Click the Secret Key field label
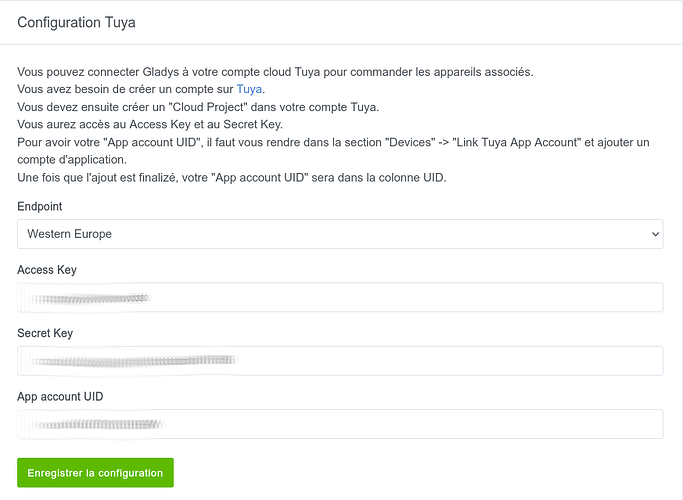This screenshot has height=500, width=683. 45,333
